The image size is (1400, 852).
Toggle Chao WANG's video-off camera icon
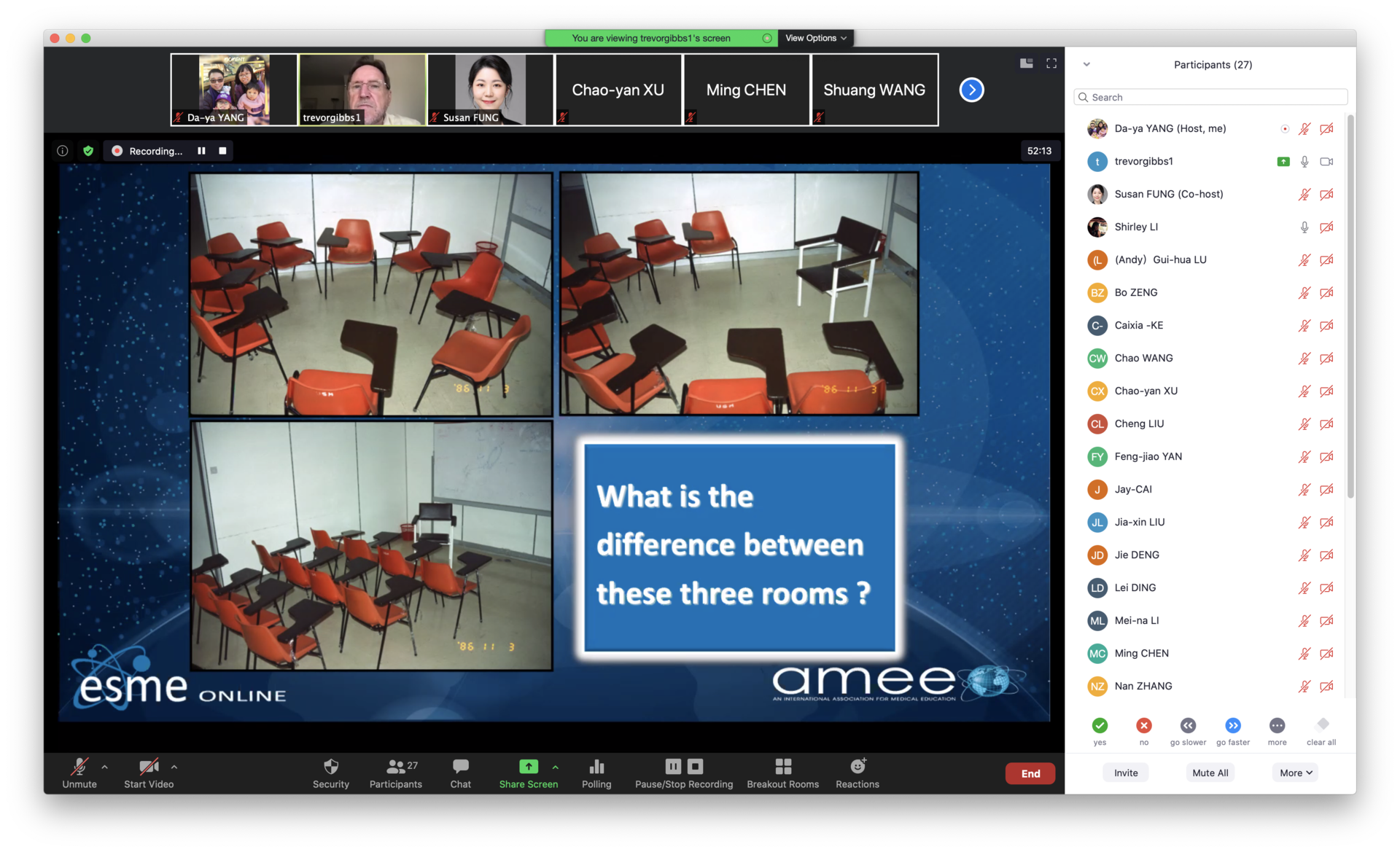[1326, 359]
